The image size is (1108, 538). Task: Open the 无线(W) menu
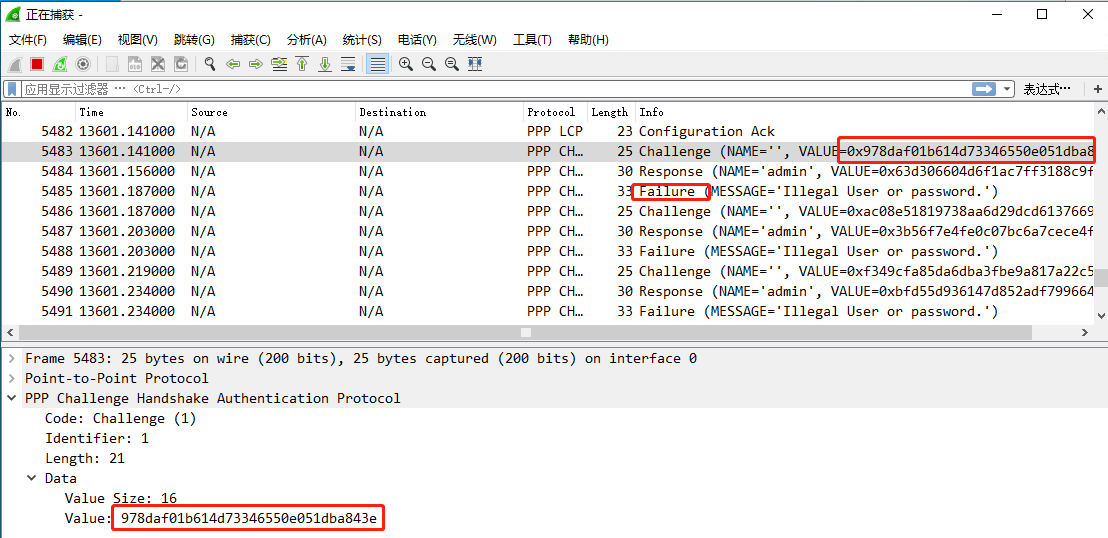[x=475, y=40]
